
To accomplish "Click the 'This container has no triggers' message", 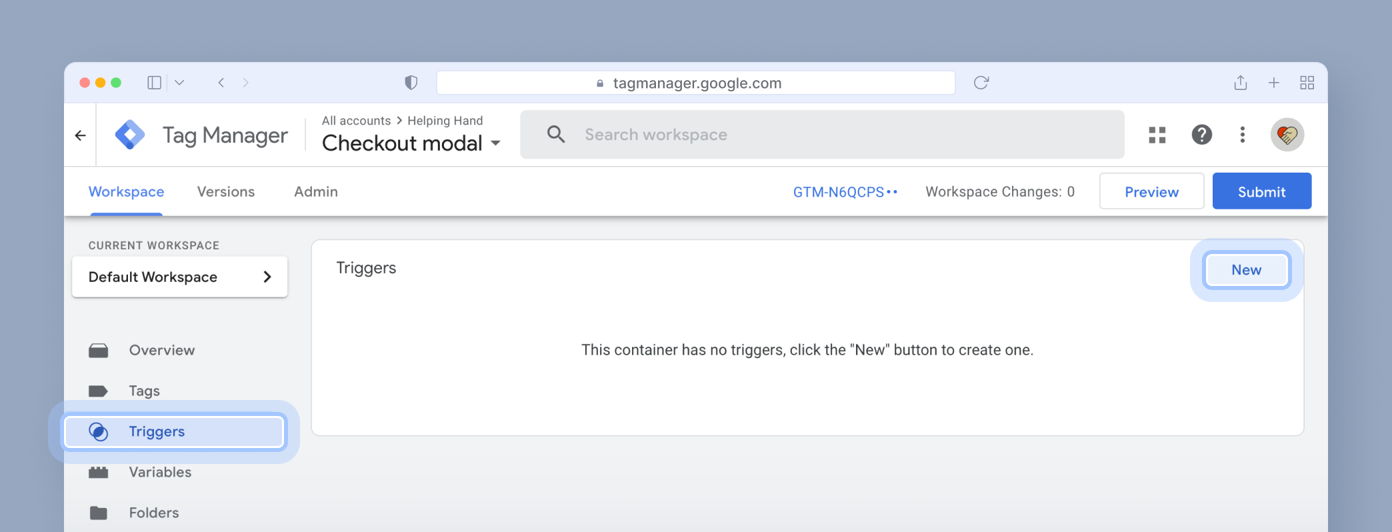I will (x=807, y=350).
